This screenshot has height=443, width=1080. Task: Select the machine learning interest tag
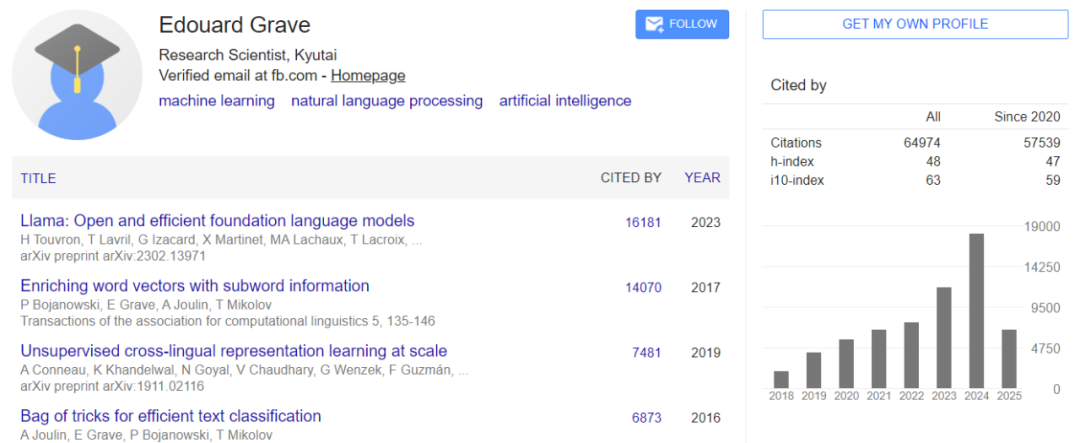(217, 101)
